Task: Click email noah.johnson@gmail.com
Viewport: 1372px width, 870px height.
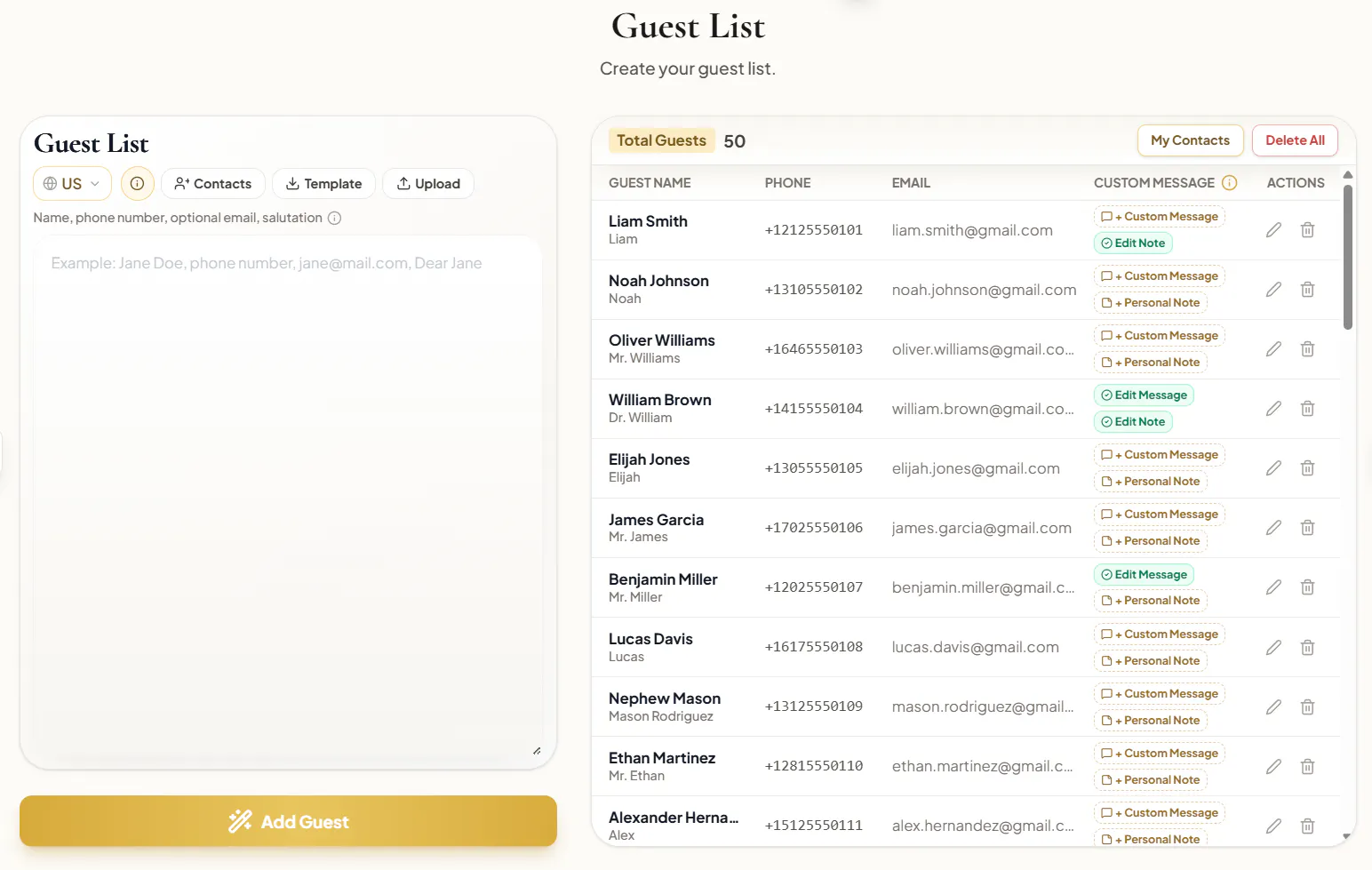Action: point(984,290)
